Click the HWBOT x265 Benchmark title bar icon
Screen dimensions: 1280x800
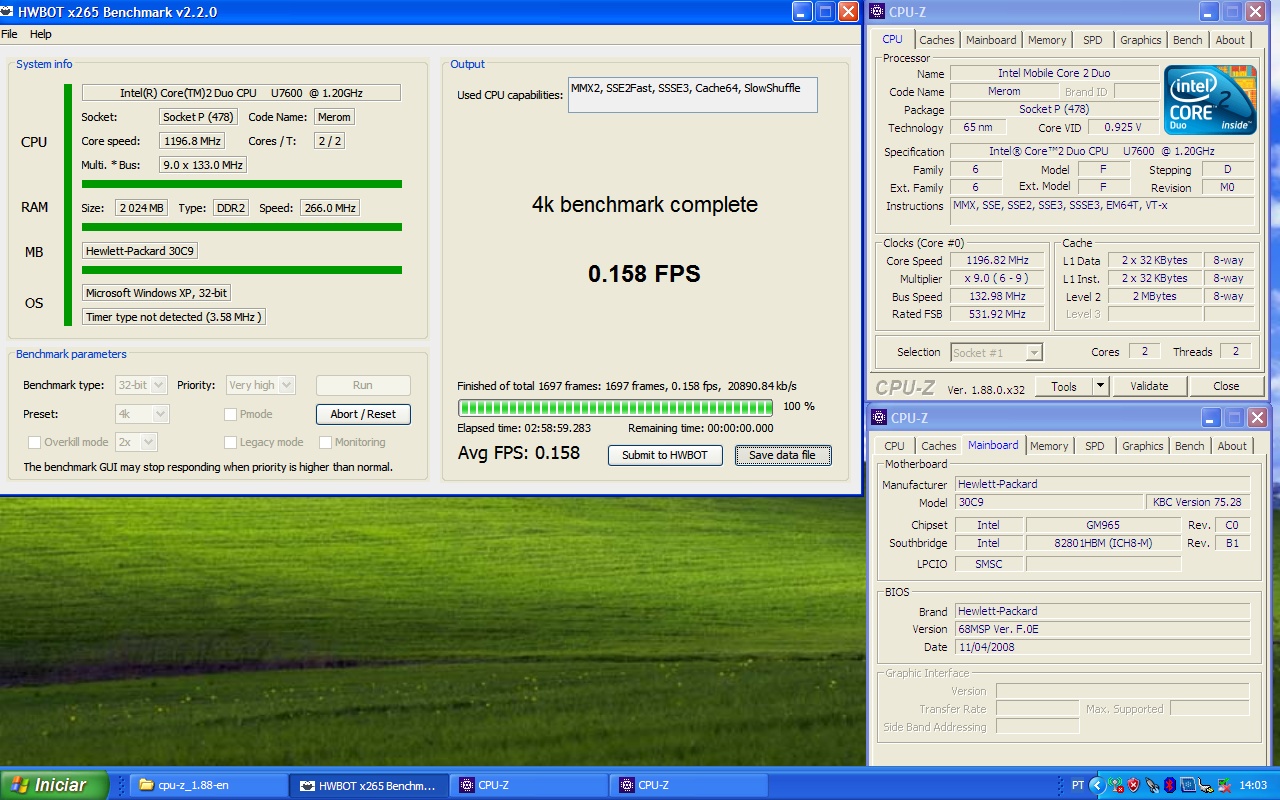pos(8,12)
